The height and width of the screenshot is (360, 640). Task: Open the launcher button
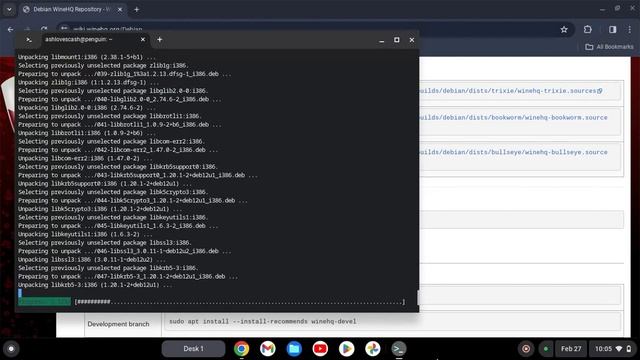coord(11,349)
